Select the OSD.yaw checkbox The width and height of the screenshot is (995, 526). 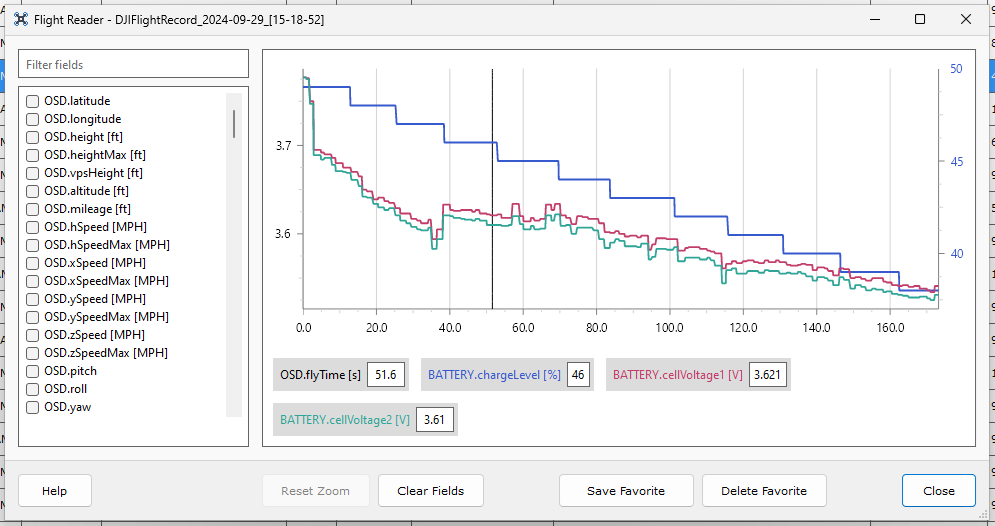32,407
